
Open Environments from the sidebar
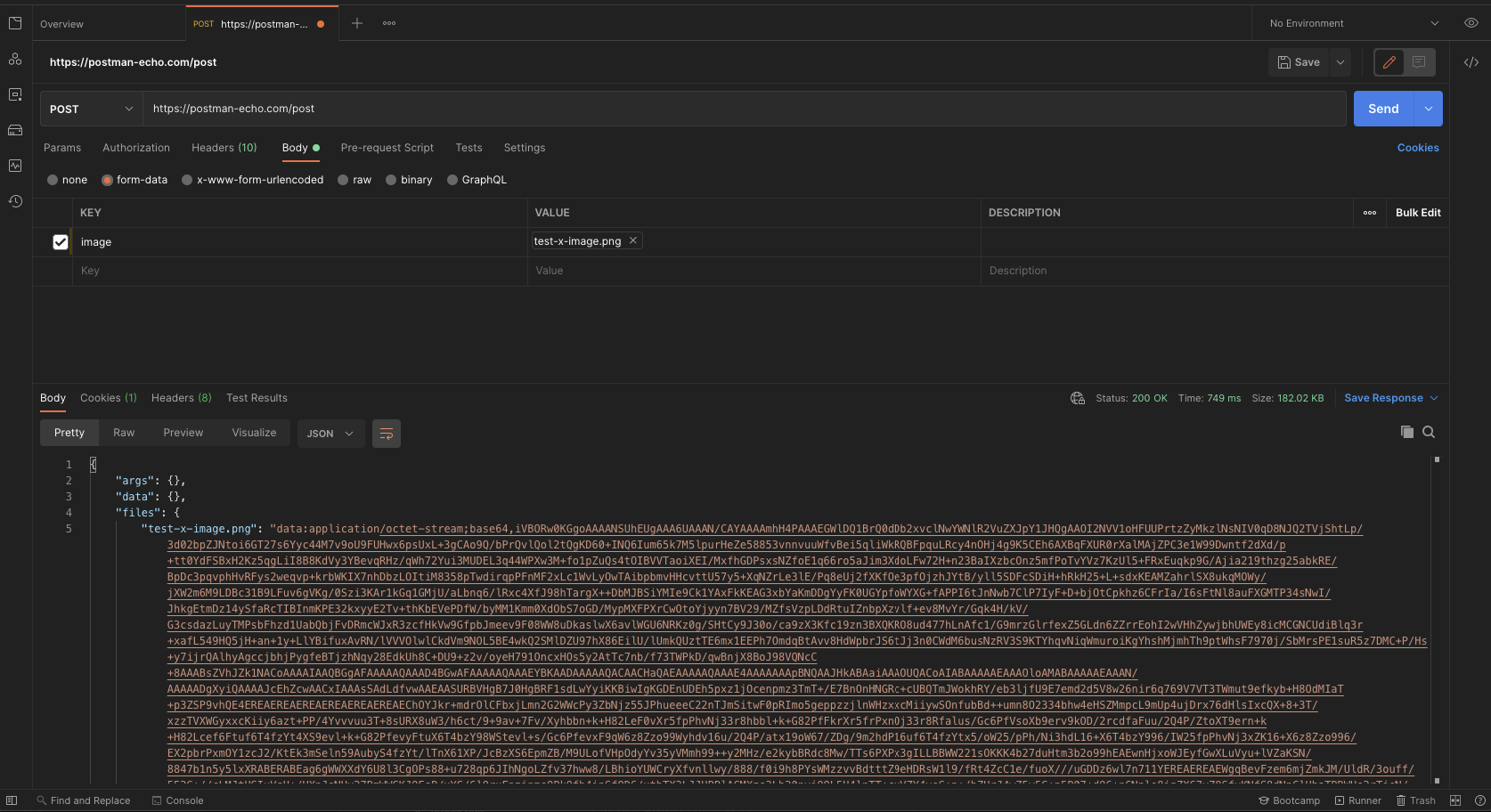pyautogui.click(x=15, y=93)
